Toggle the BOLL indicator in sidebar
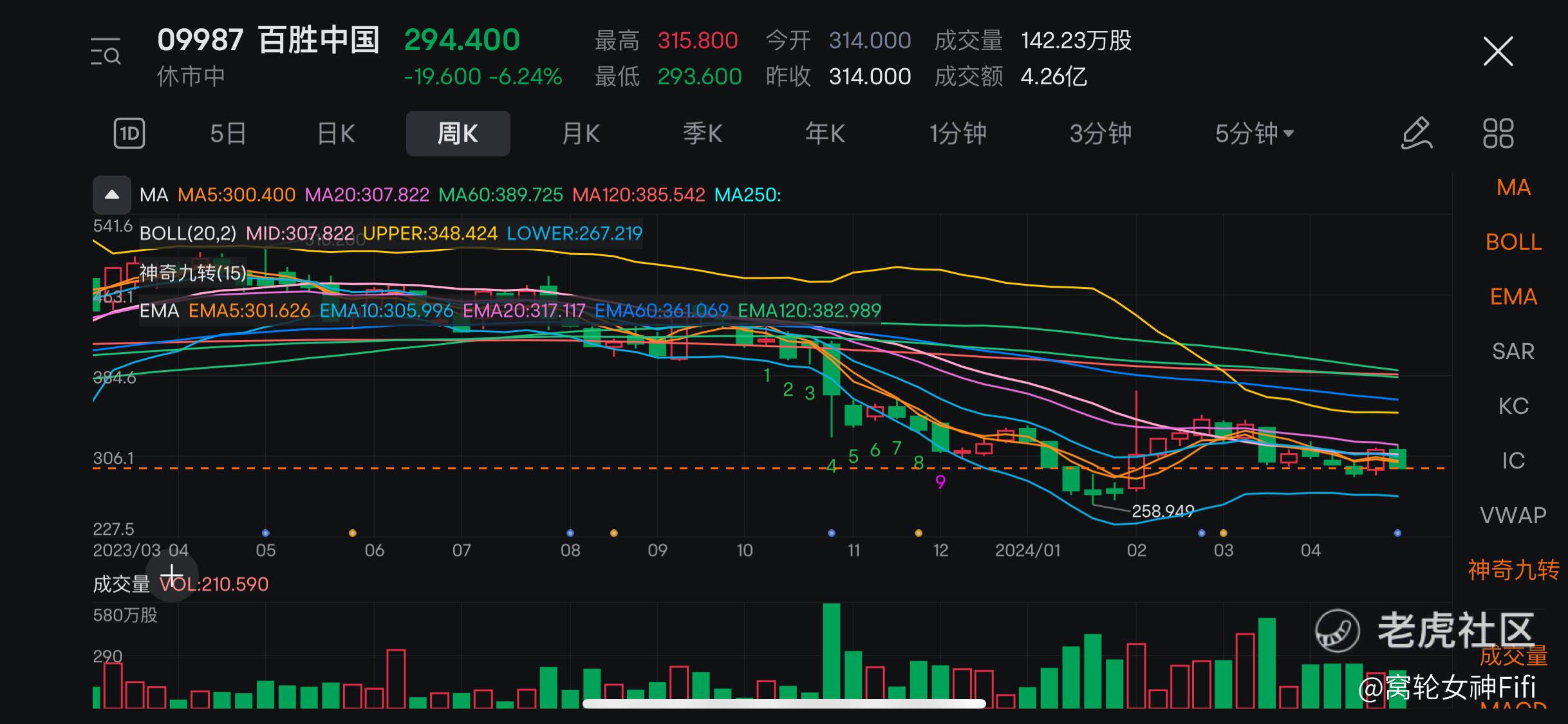 [x=1513, y=242]
